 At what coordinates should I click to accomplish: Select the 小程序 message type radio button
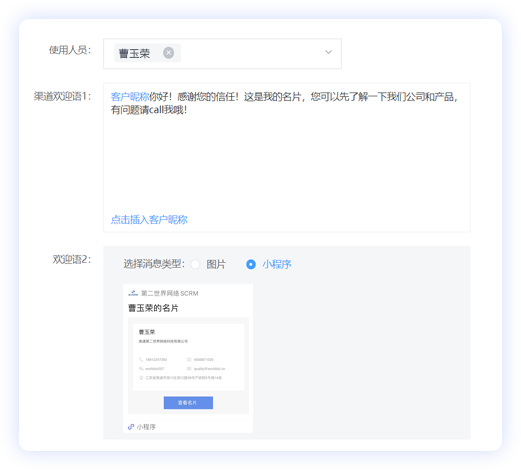tap(251, 264)
